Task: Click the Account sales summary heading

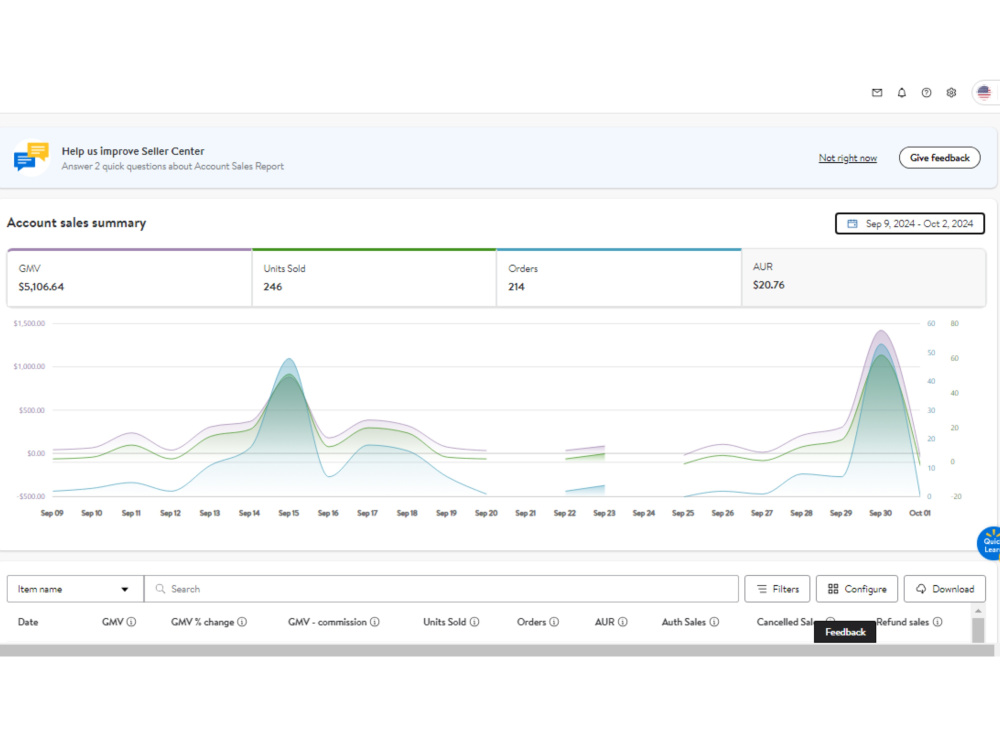Action: click(x=77, y=223)
